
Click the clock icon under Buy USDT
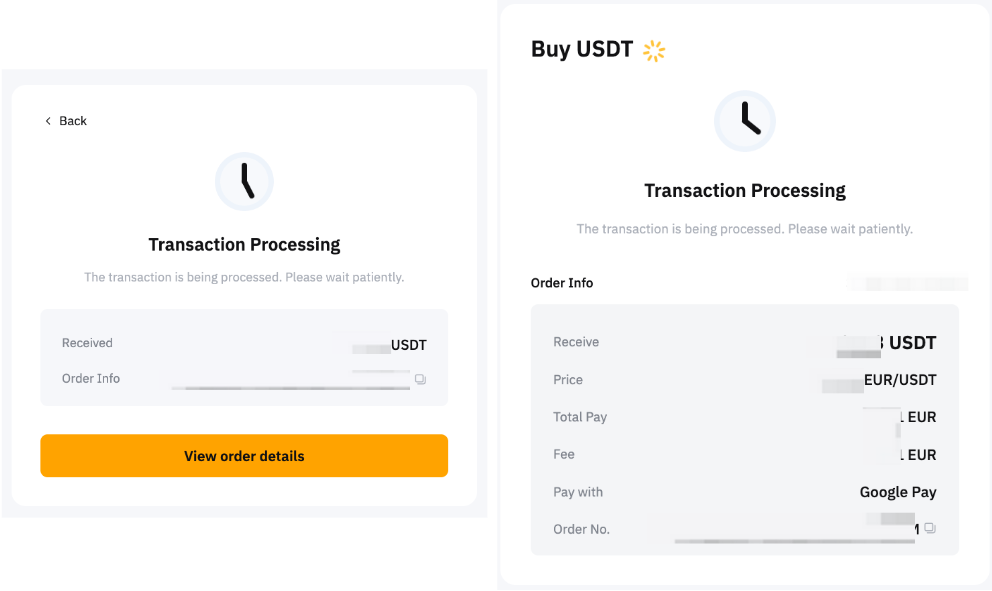point(744,121)
